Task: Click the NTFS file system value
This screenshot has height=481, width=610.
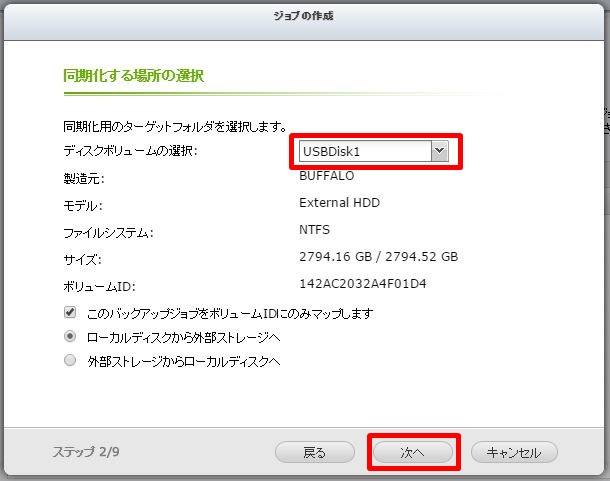Action: point(314,230)
